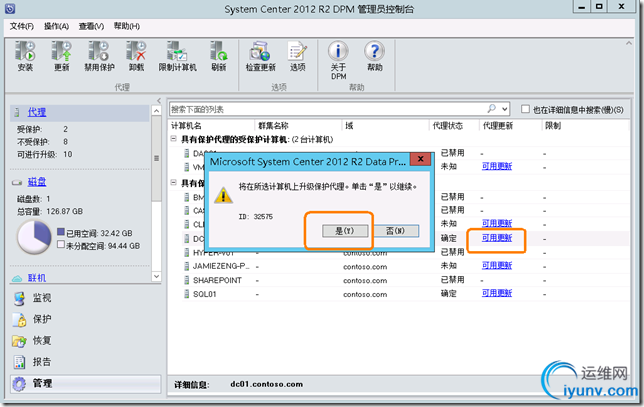Click 可用更新 link in the CL row
Screen dimensions: 644x407
(497, 223)
